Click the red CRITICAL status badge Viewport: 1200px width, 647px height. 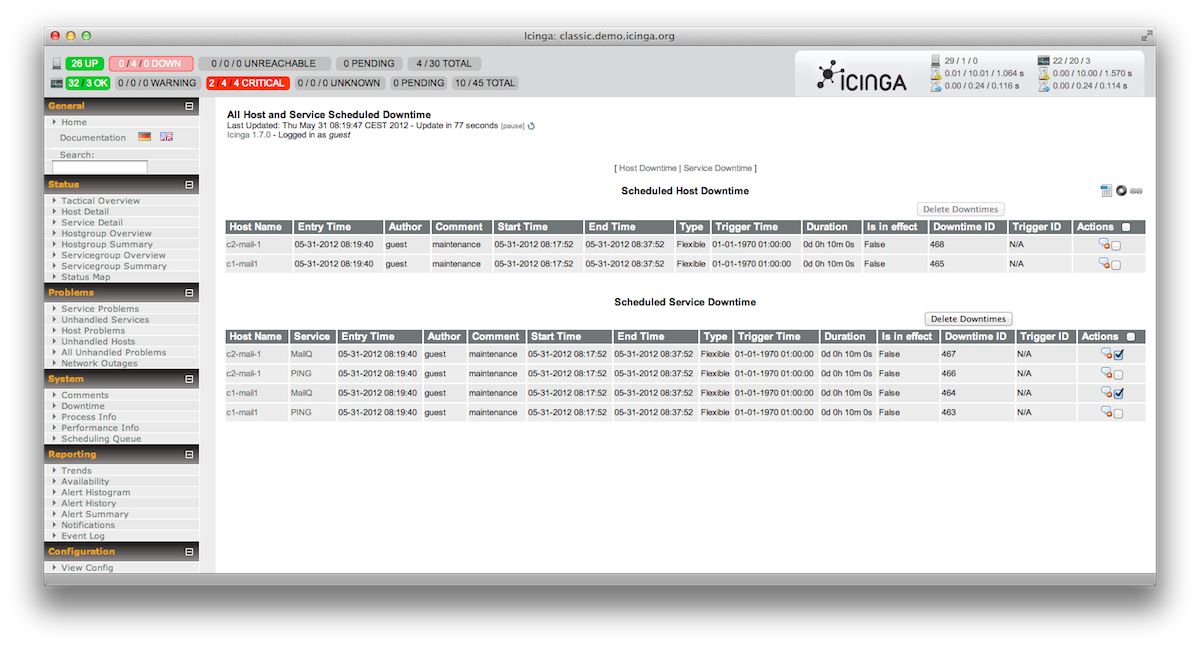pyautogui.click(x=248, y=83)
